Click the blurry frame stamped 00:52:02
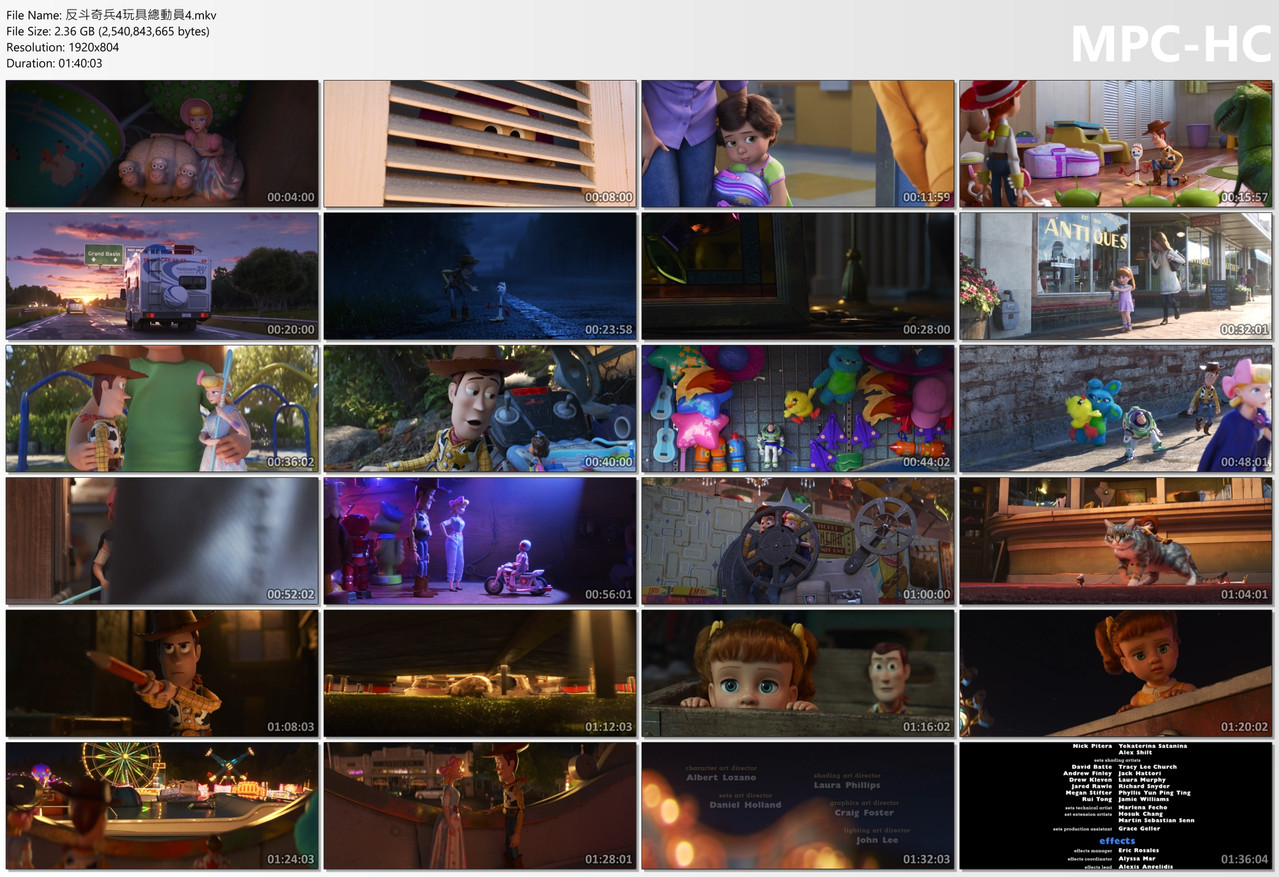The height and width of the screenshot is (877, 1279). click(162, 541)
